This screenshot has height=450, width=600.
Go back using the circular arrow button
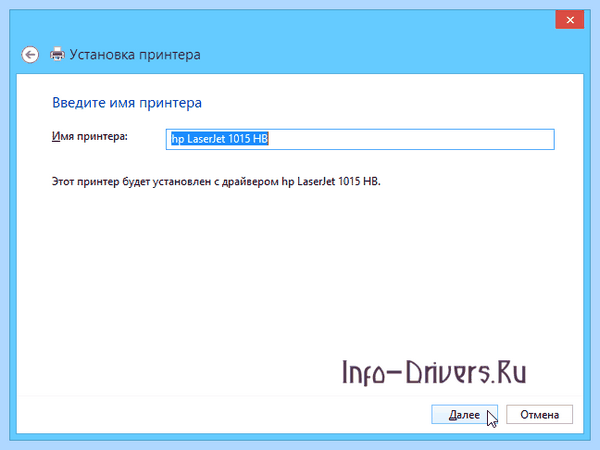coord(30,55)
